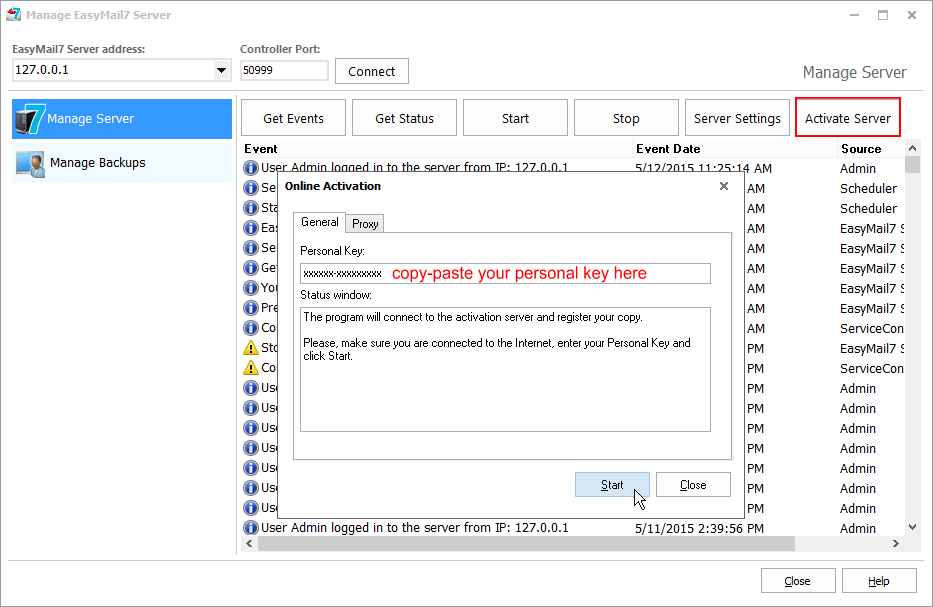Click info icon of row starting 'Eas'
The width and height of the screenshot is (933, 607).
pyautogui.click(x=251, y=228)
